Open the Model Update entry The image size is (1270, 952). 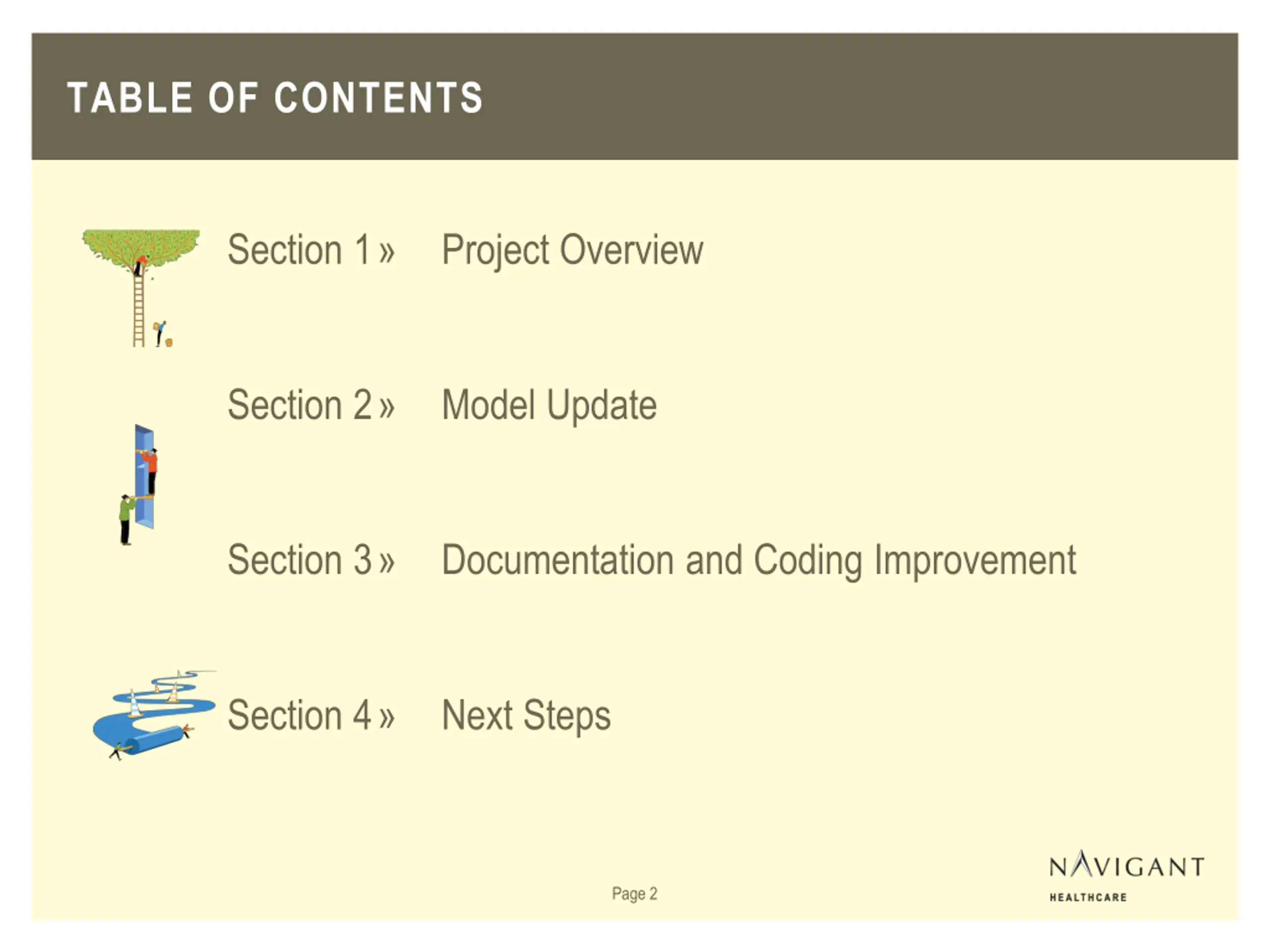coord(549,406)
